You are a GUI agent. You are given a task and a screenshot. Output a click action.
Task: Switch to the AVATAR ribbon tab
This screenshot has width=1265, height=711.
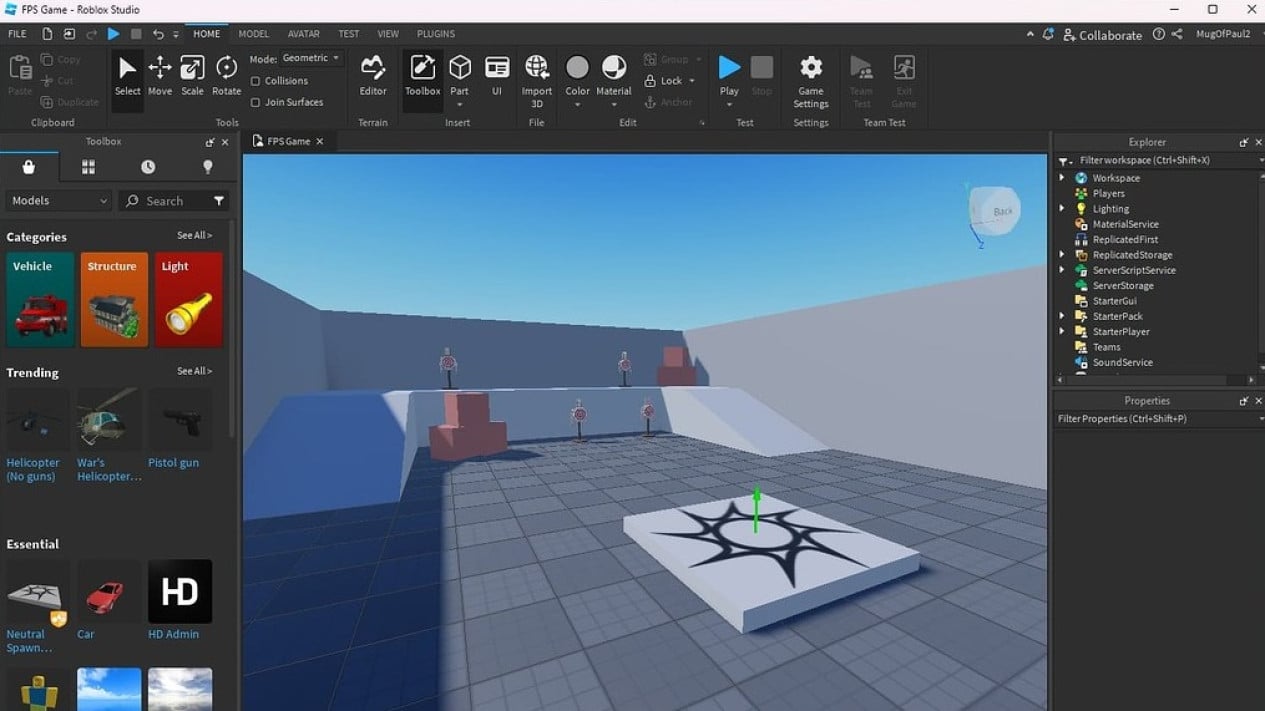point(304,34)
